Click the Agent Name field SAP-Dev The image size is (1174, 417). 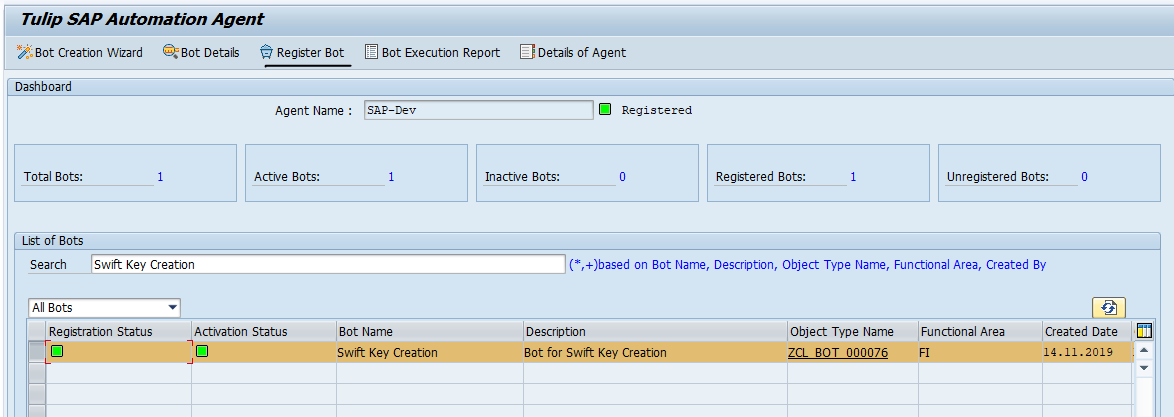point(478,110)
